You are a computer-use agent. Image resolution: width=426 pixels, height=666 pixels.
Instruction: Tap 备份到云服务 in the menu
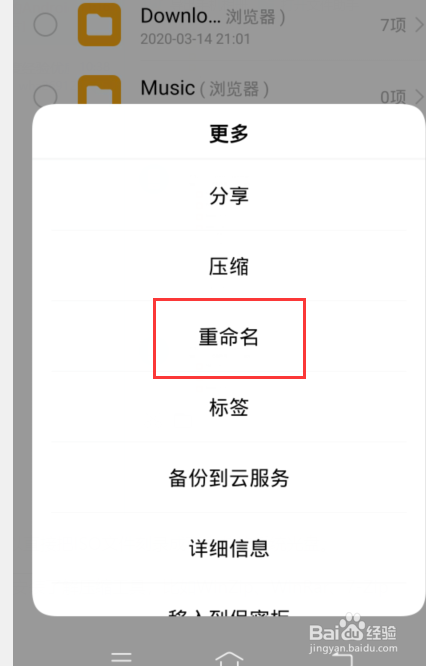[229, 478]
